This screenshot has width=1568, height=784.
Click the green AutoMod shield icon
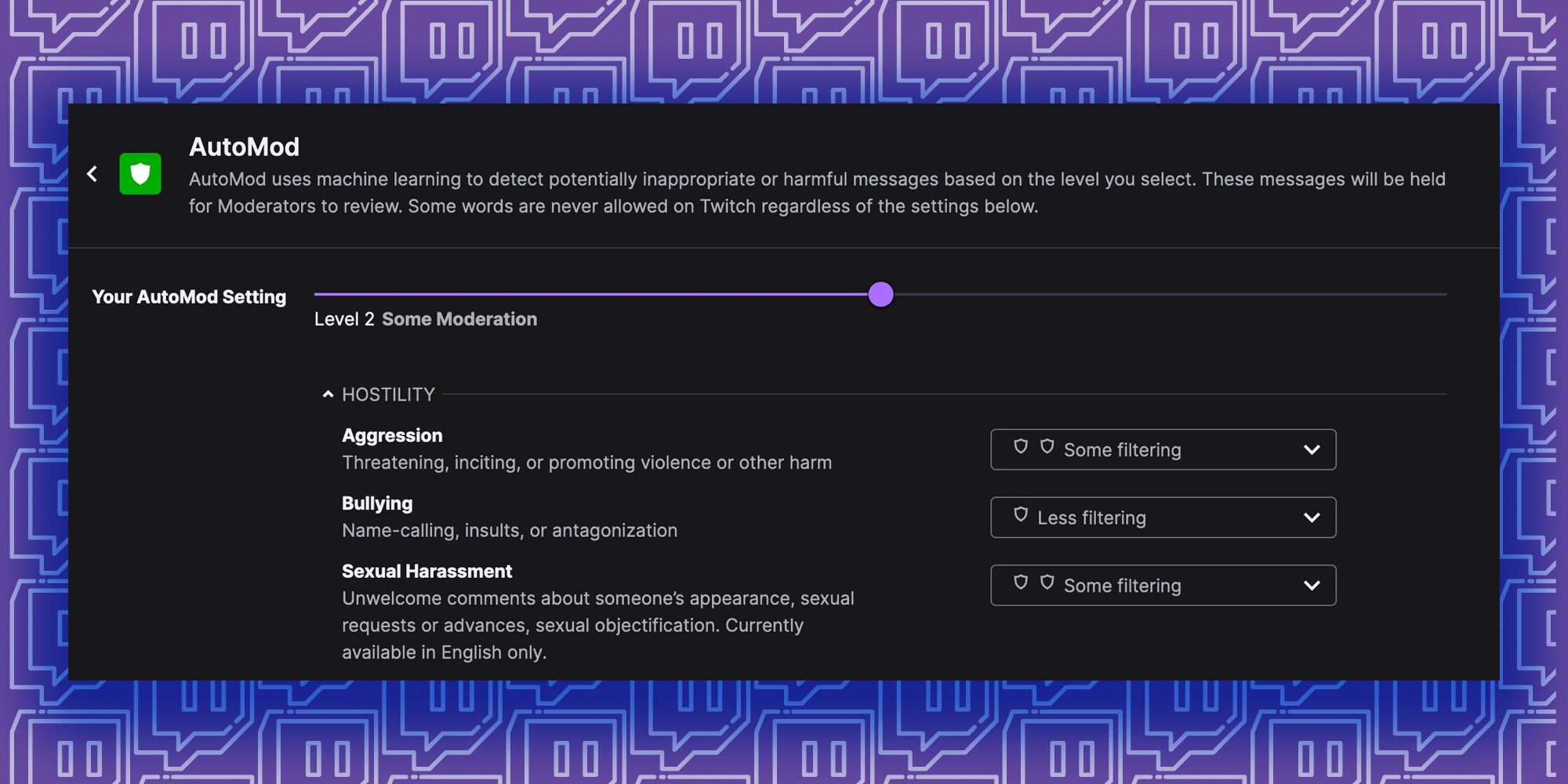click(140, 173)
